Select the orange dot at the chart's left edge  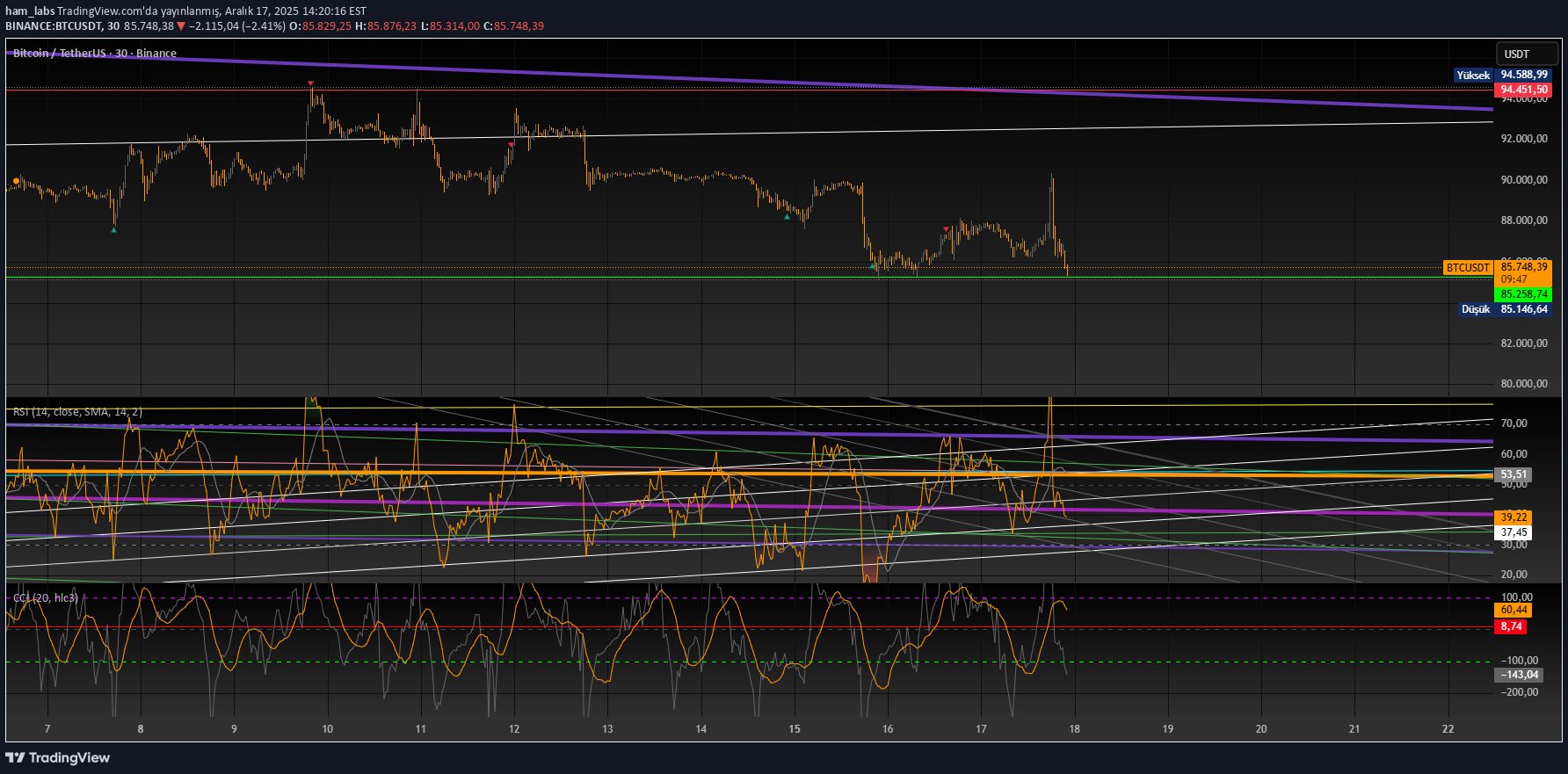point(16,181)
